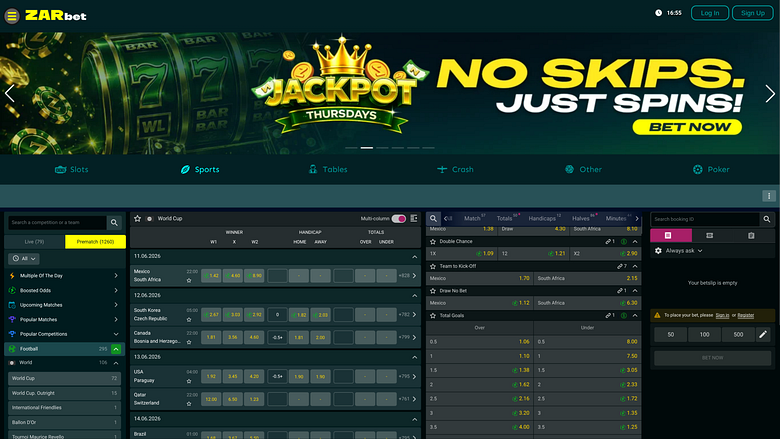Click the column layout icon beside Multi-column
The width and height of the screenshot is (780, 439).
[x=414, y=218]
